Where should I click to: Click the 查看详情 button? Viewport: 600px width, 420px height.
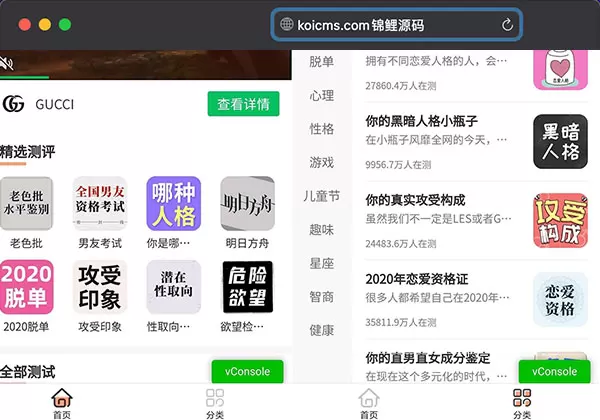pos(243,104)
